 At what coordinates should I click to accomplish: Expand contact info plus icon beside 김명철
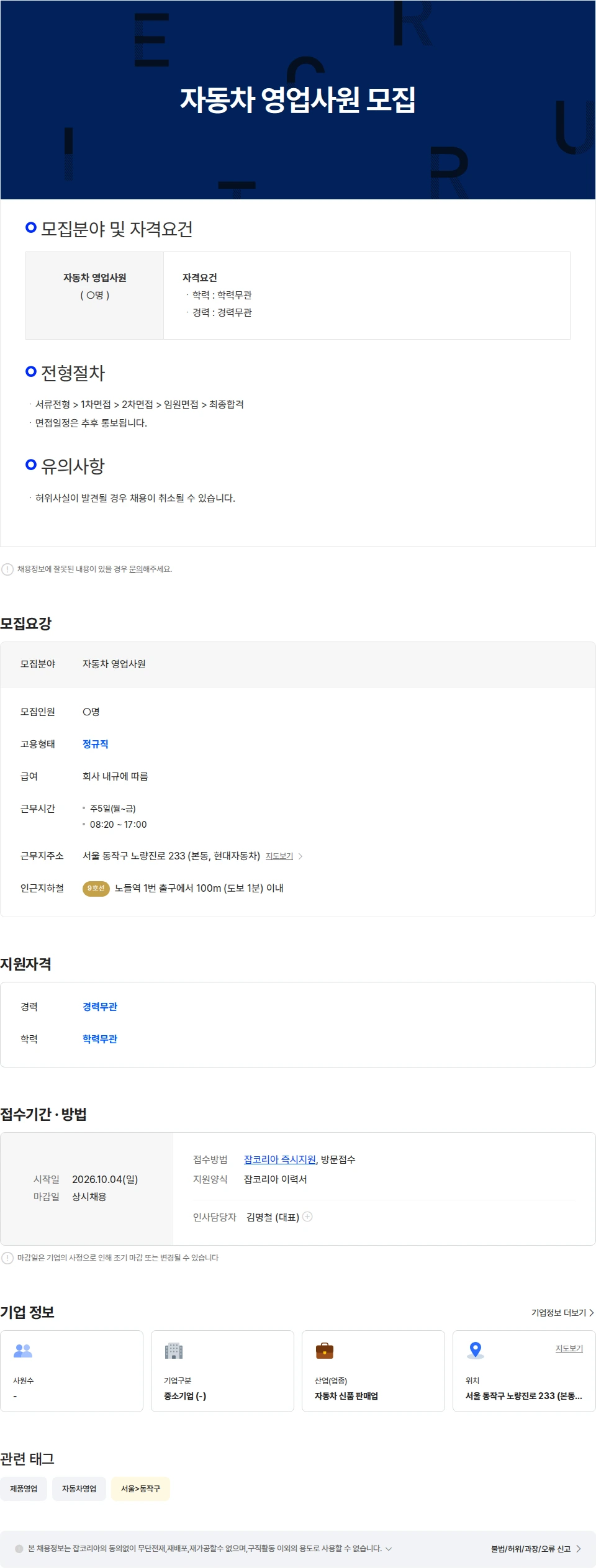307,1217
